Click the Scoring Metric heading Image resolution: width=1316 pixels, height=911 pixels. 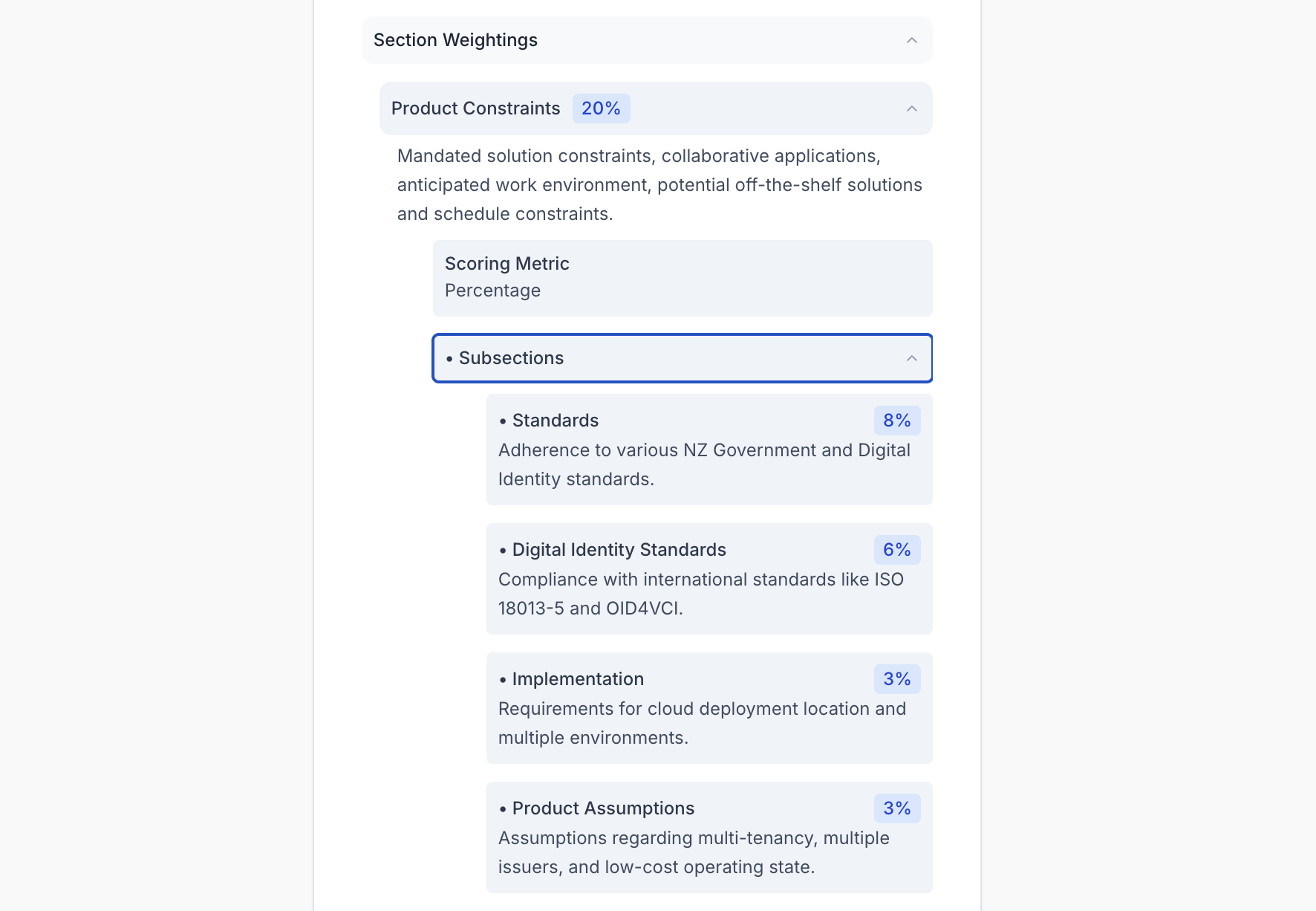click(x=507, y=264)
